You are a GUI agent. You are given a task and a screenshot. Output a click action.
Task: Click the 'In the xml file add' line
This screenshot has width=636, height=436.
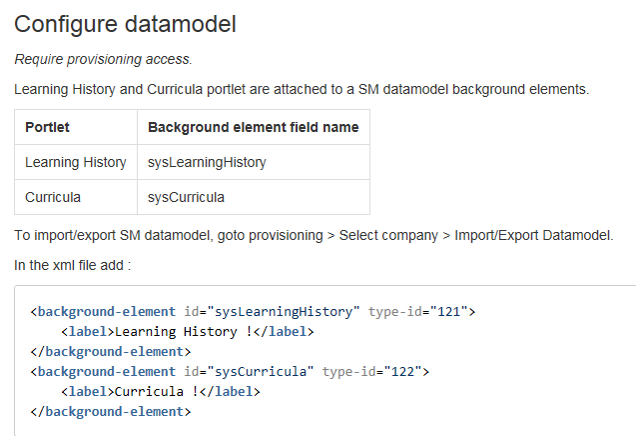[73, 265]
